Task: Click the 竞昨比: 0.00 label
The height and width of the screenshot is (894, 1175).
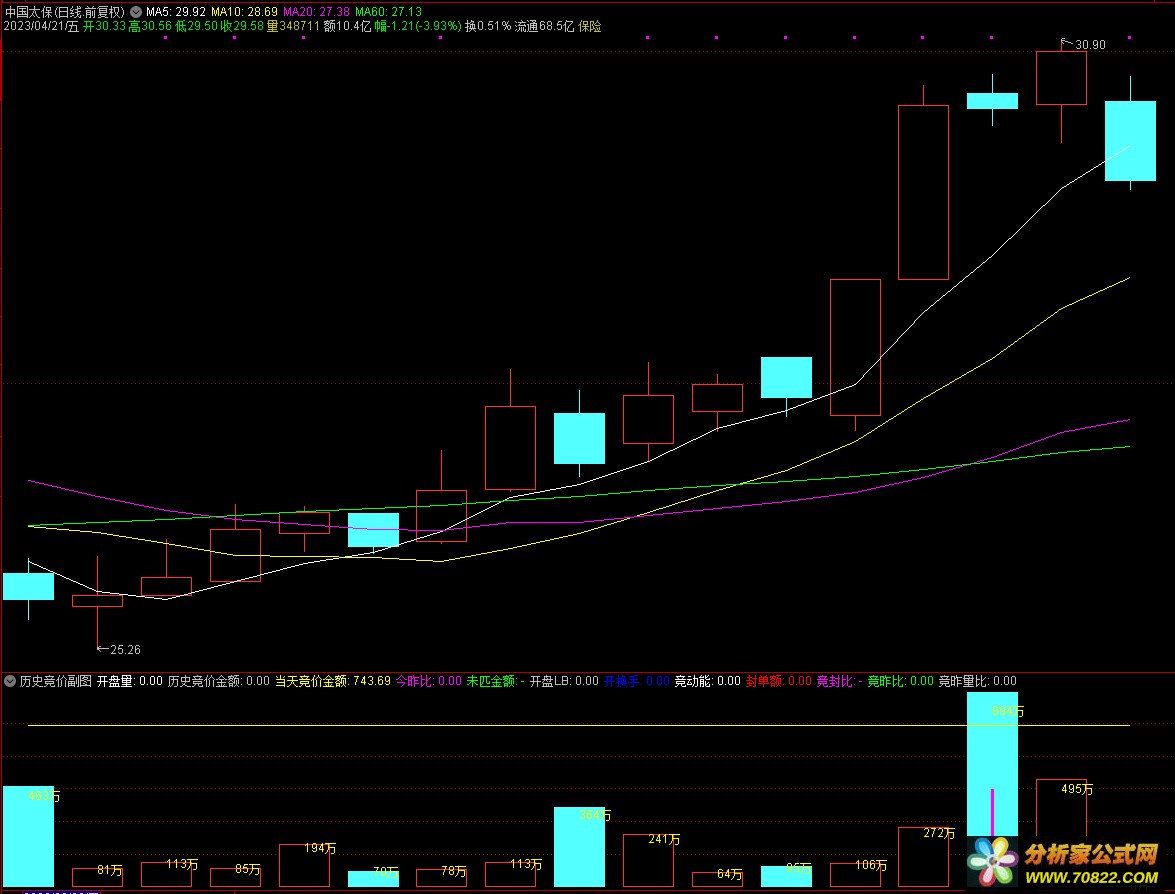Action: (900, 681)
